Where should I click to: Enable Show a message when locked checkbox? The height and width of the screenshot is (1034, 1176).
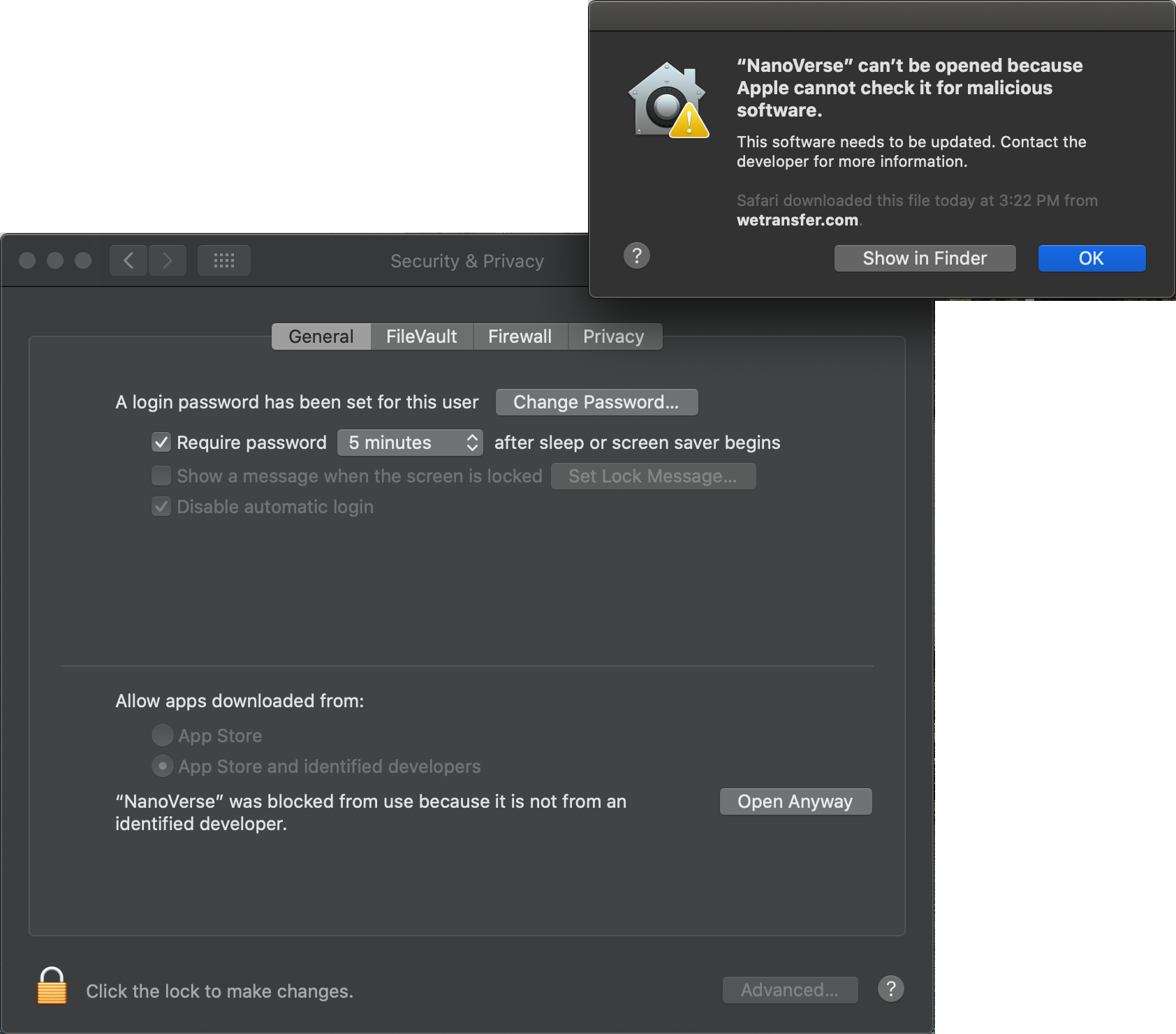click(x=161, y=475)
